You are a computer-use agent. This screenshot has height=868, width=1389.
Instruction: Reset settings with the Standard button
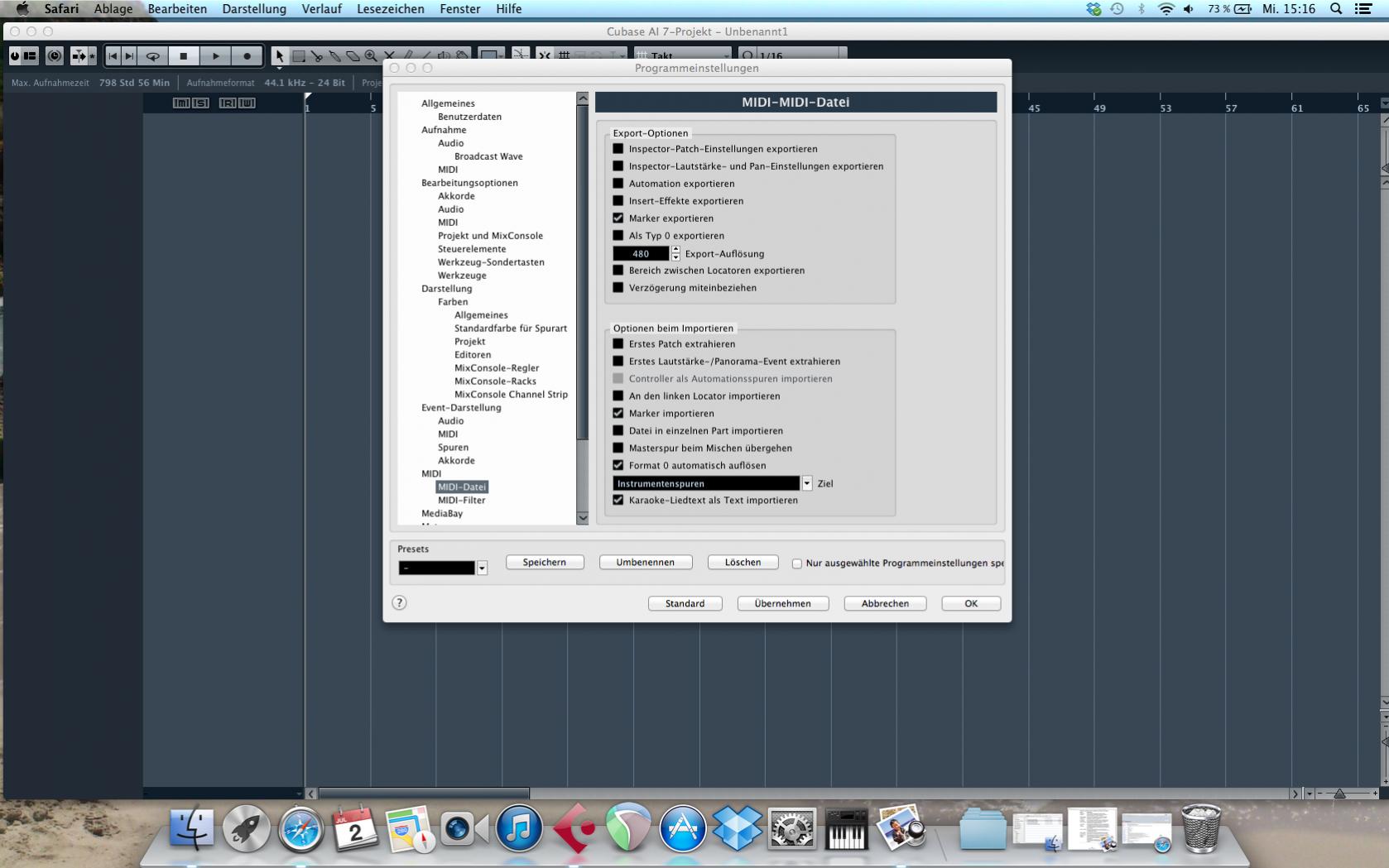pos(685,604)
